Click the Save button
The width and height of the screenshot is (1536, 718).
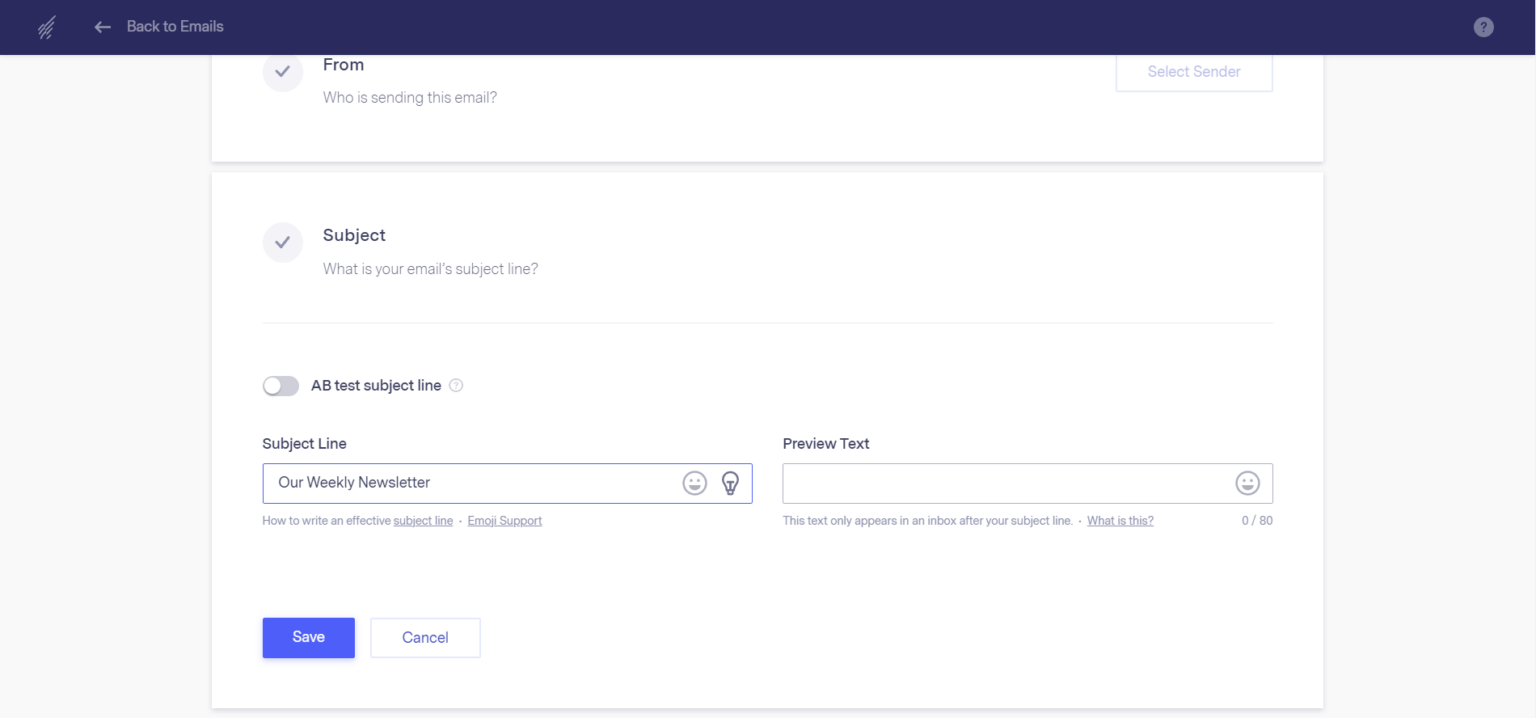tap(308, 637)
